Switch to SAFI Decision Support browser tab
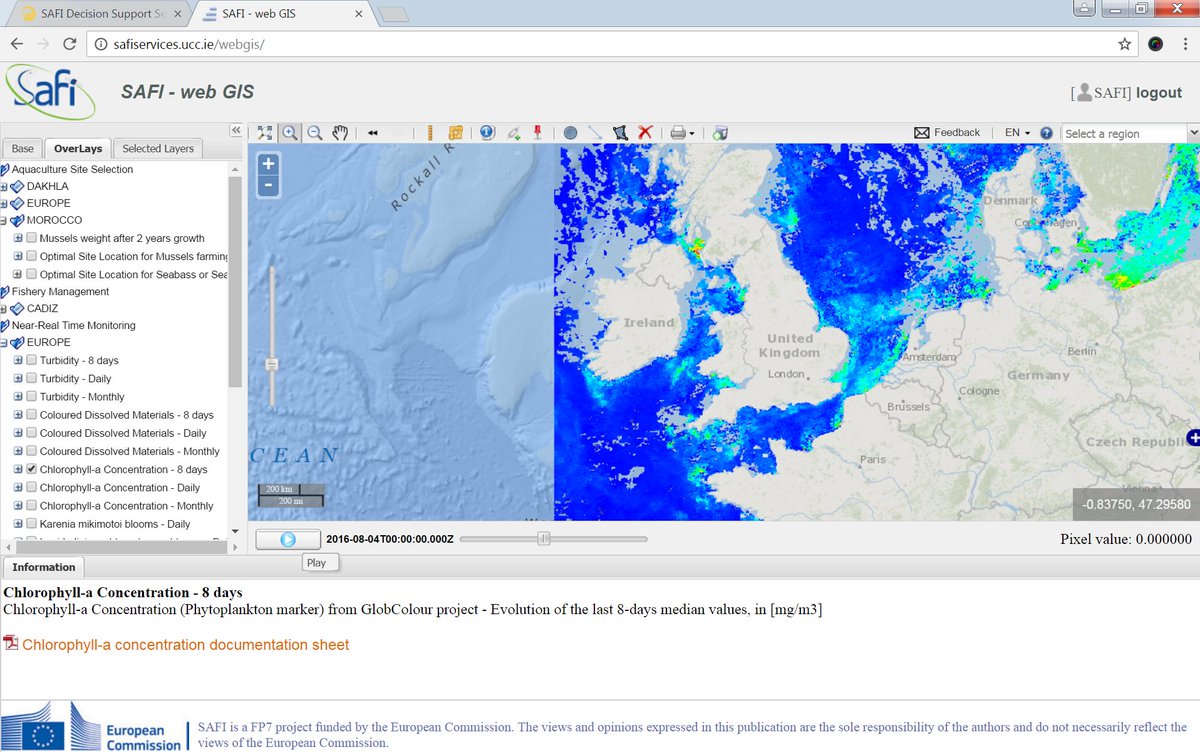The image size is (1200, 752). 98,14
